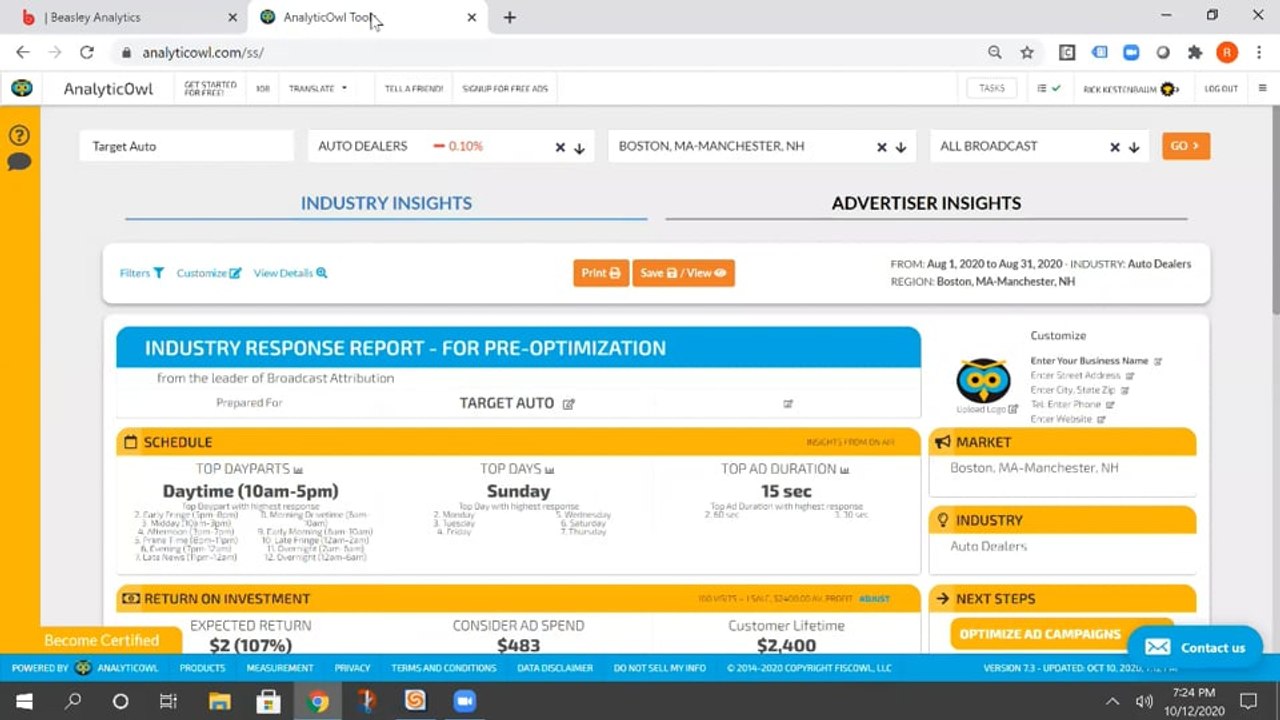Click the orange Print button

[x=600, y=273]
